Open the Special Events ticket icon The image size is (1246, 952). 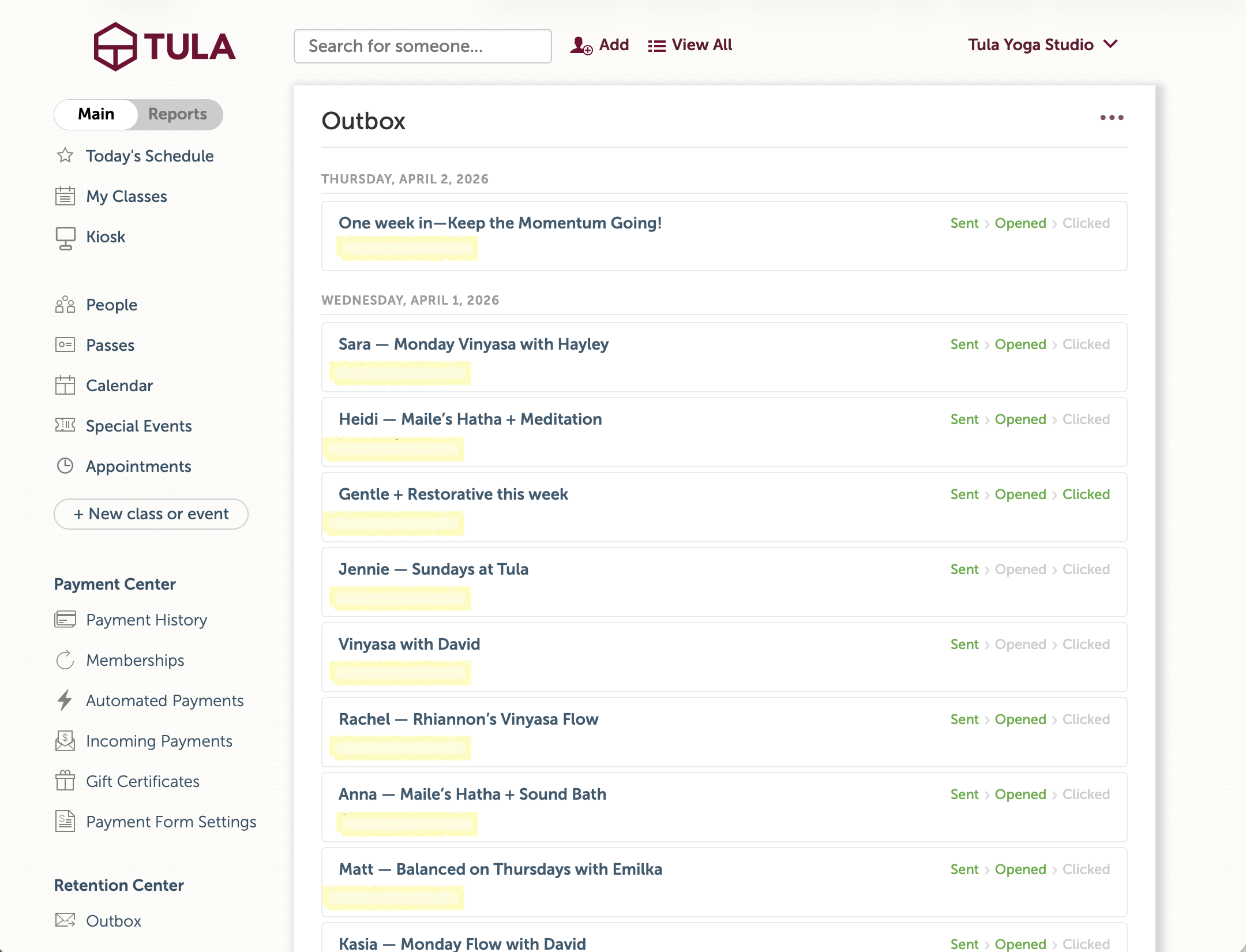(x=65, y=426)
